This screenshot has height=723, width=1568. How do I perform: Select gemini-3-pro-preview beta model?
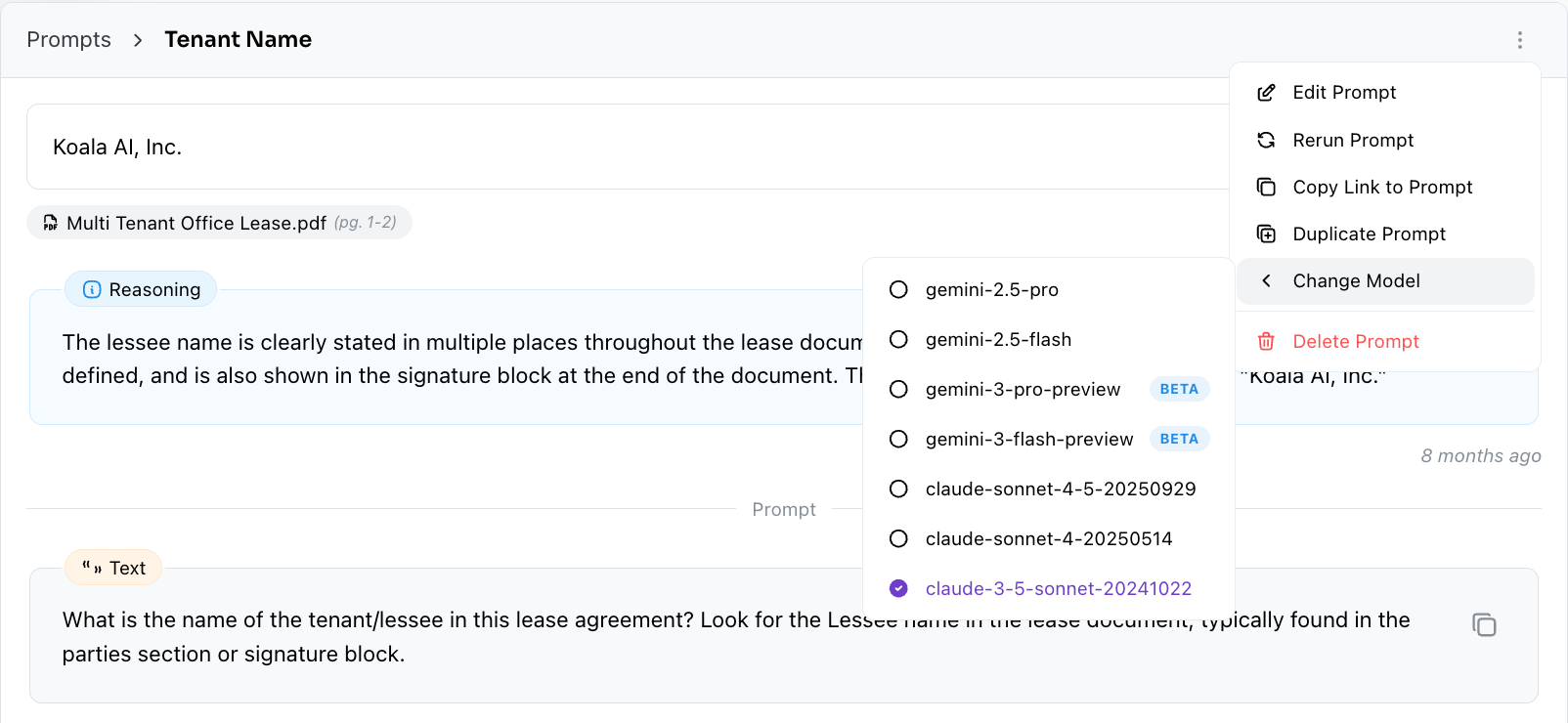[1022, 389]
